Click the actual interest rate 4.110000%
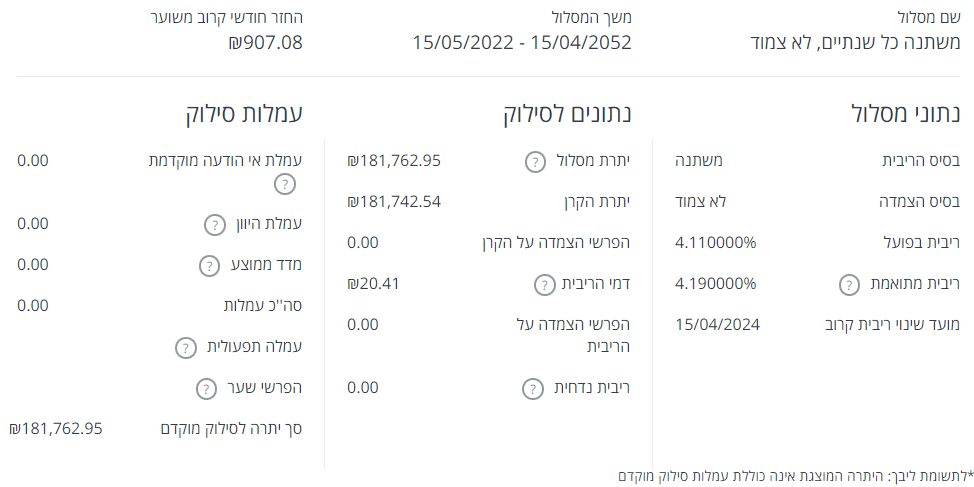This screenshot has height=487, width=974. pos(716,242)
